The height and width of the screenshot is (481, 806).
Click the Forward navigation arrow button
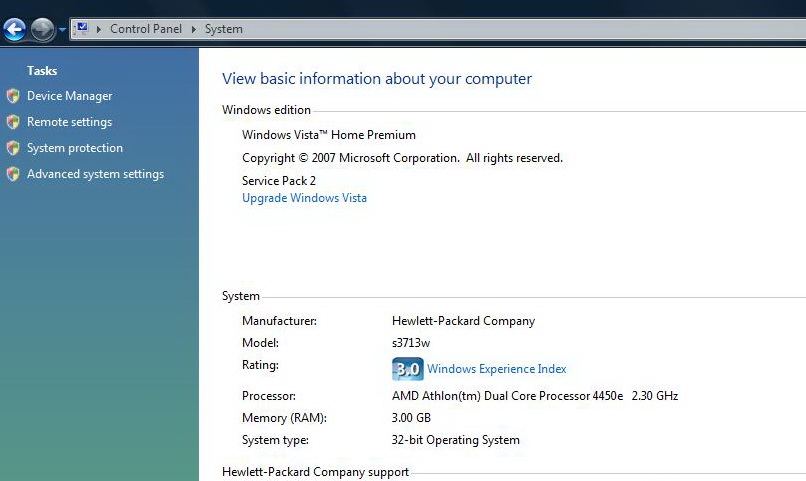click(42, 30)
